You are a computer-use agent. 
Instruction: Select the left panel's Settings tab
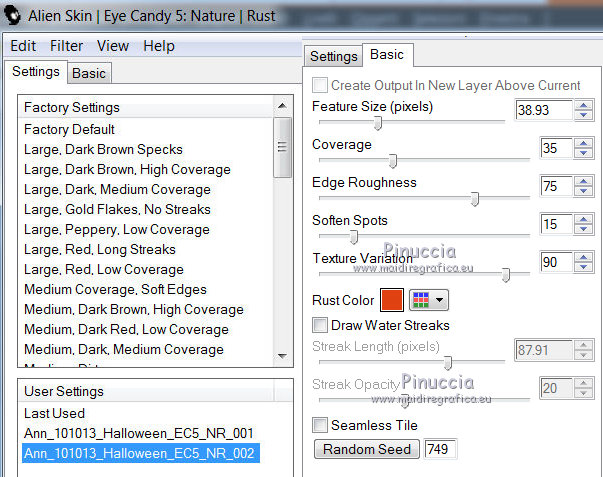click(36, 72)
